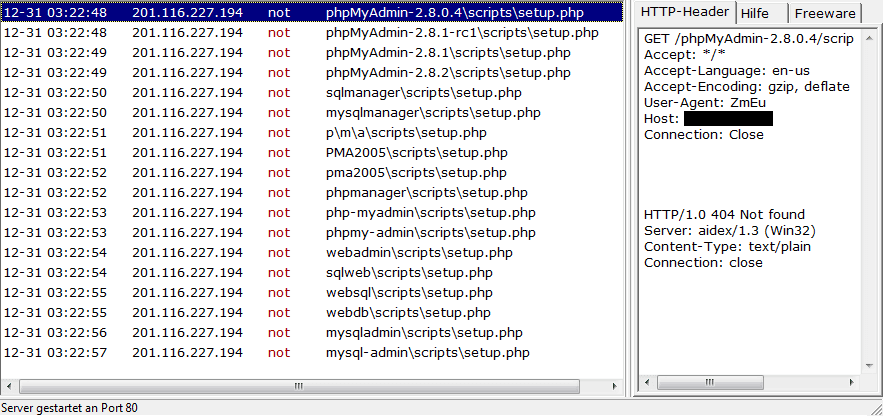Select the mysqlmanager\scripts\setup.php row
The width and height of the screenshot is (883, 416).
coord(312,113)
